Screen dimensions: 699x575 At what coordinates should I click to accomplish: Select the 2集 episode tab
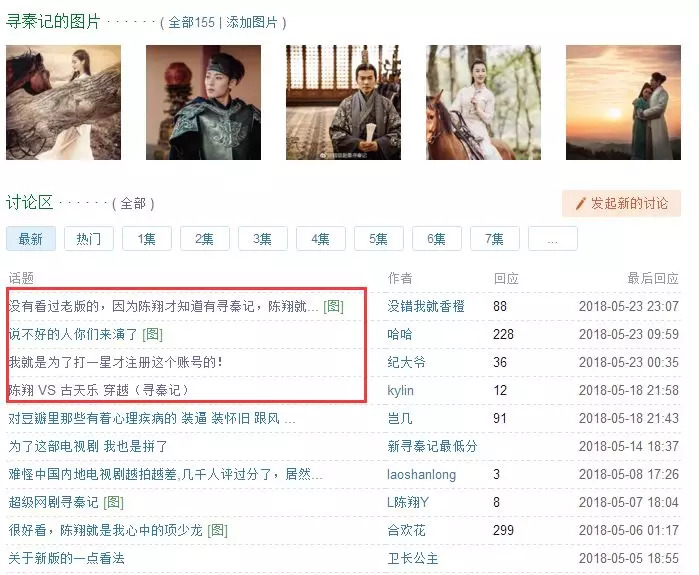tap(205, 239)
